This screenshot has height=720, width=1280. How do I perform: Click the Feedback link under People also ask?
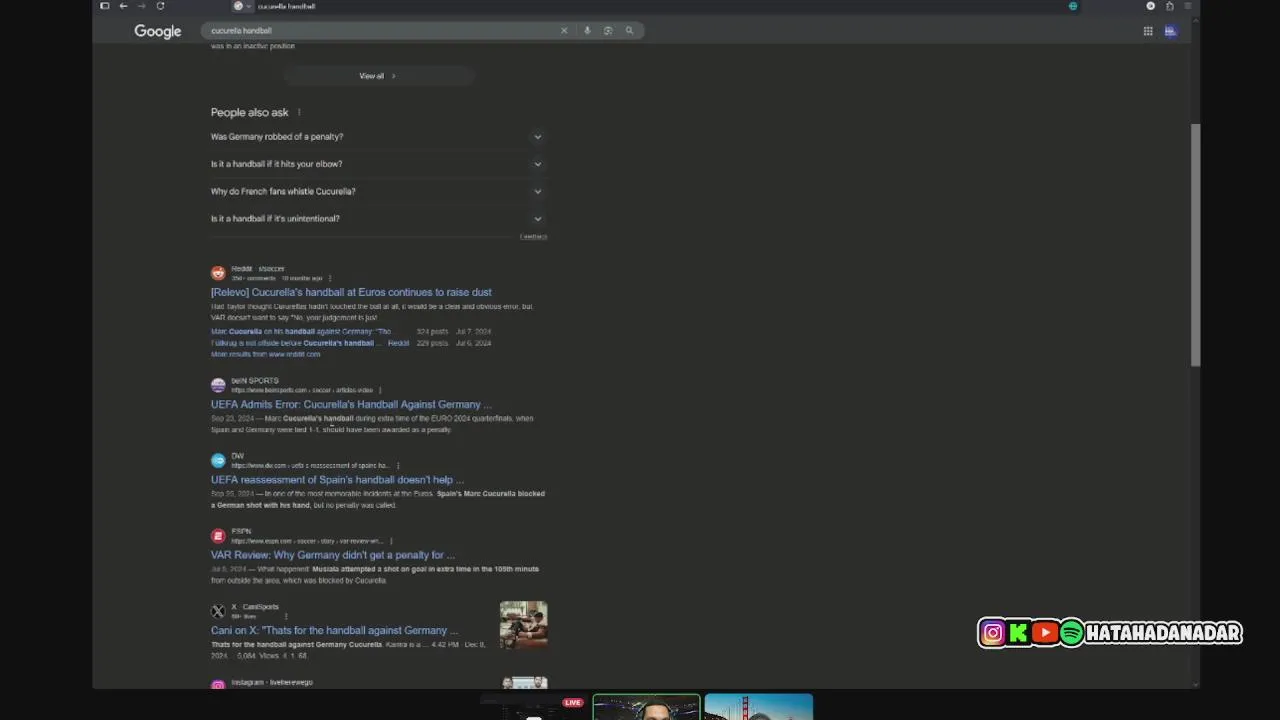tap(533, 237)
